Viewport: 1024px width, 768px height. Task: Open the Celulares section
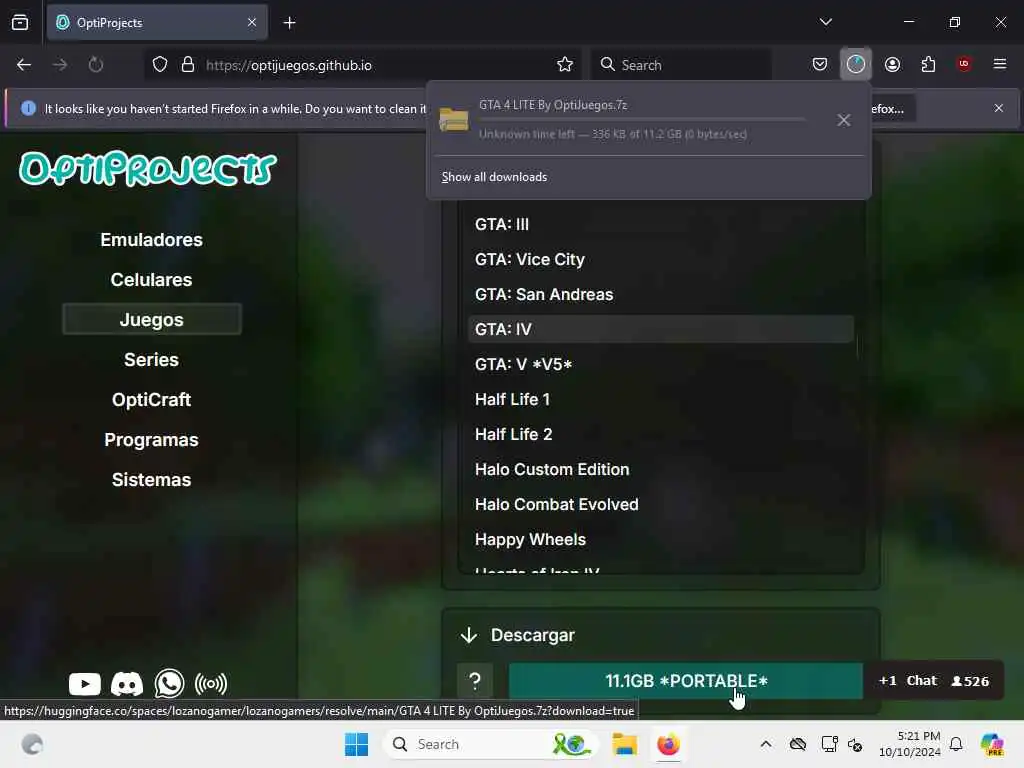tap(152, 280)
